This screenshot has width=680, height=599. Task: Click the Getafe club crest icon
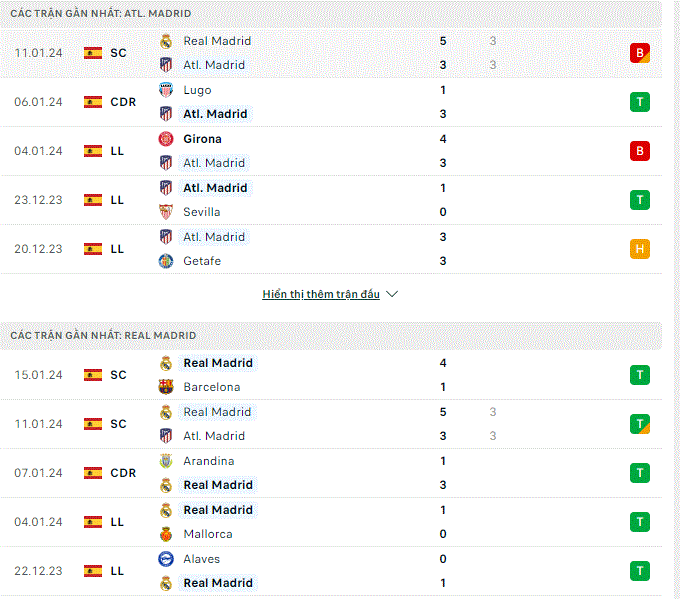(x=166, y=261)
